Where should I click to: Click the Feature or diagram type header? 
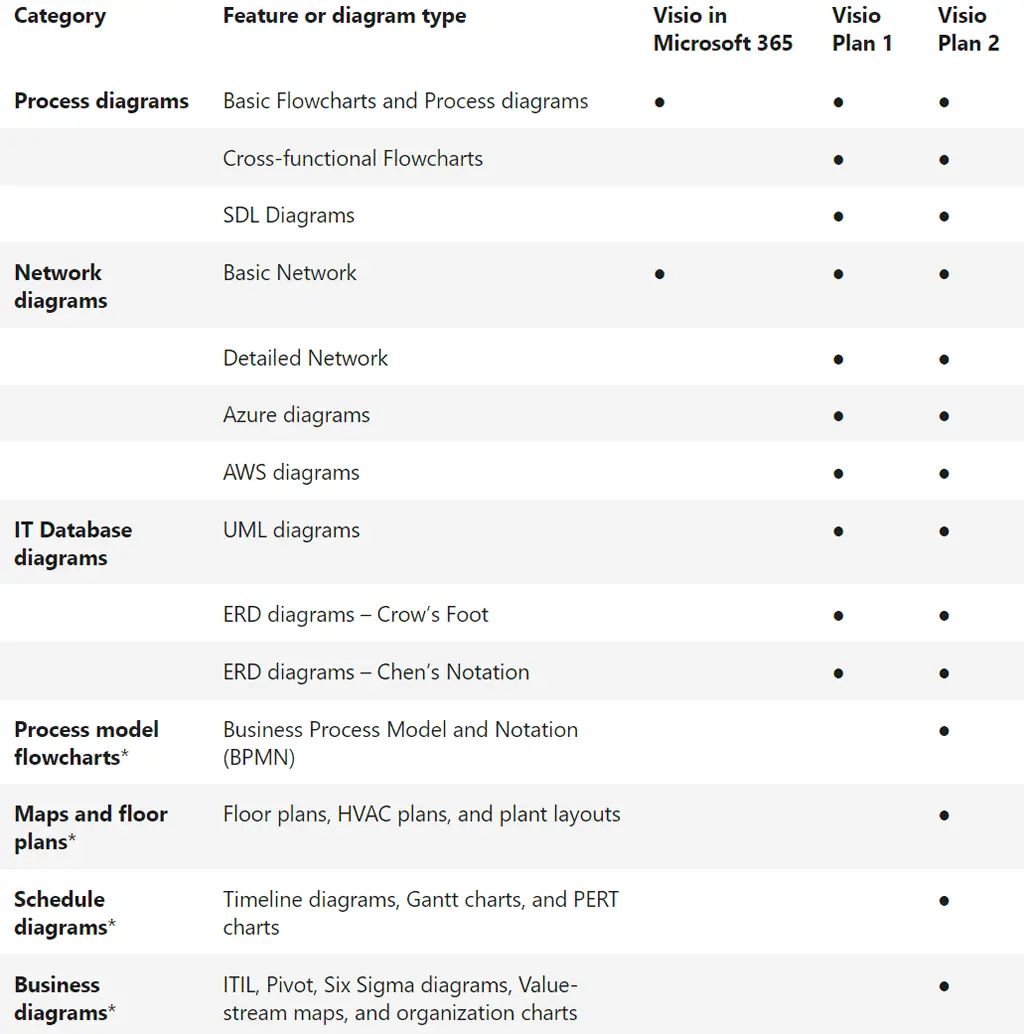point(344,16)
